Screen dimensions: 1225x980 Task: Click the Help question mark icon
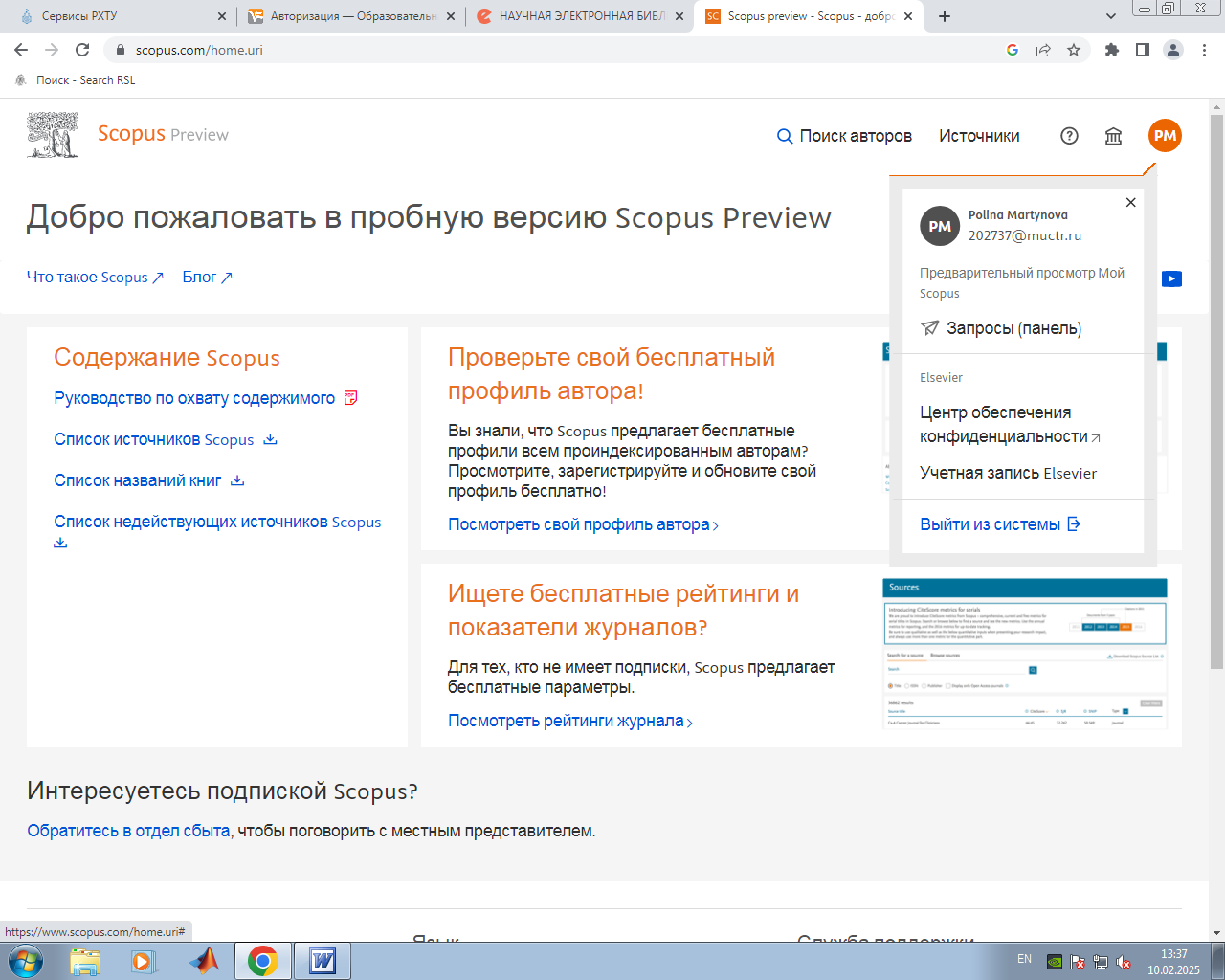[1069, 136]
